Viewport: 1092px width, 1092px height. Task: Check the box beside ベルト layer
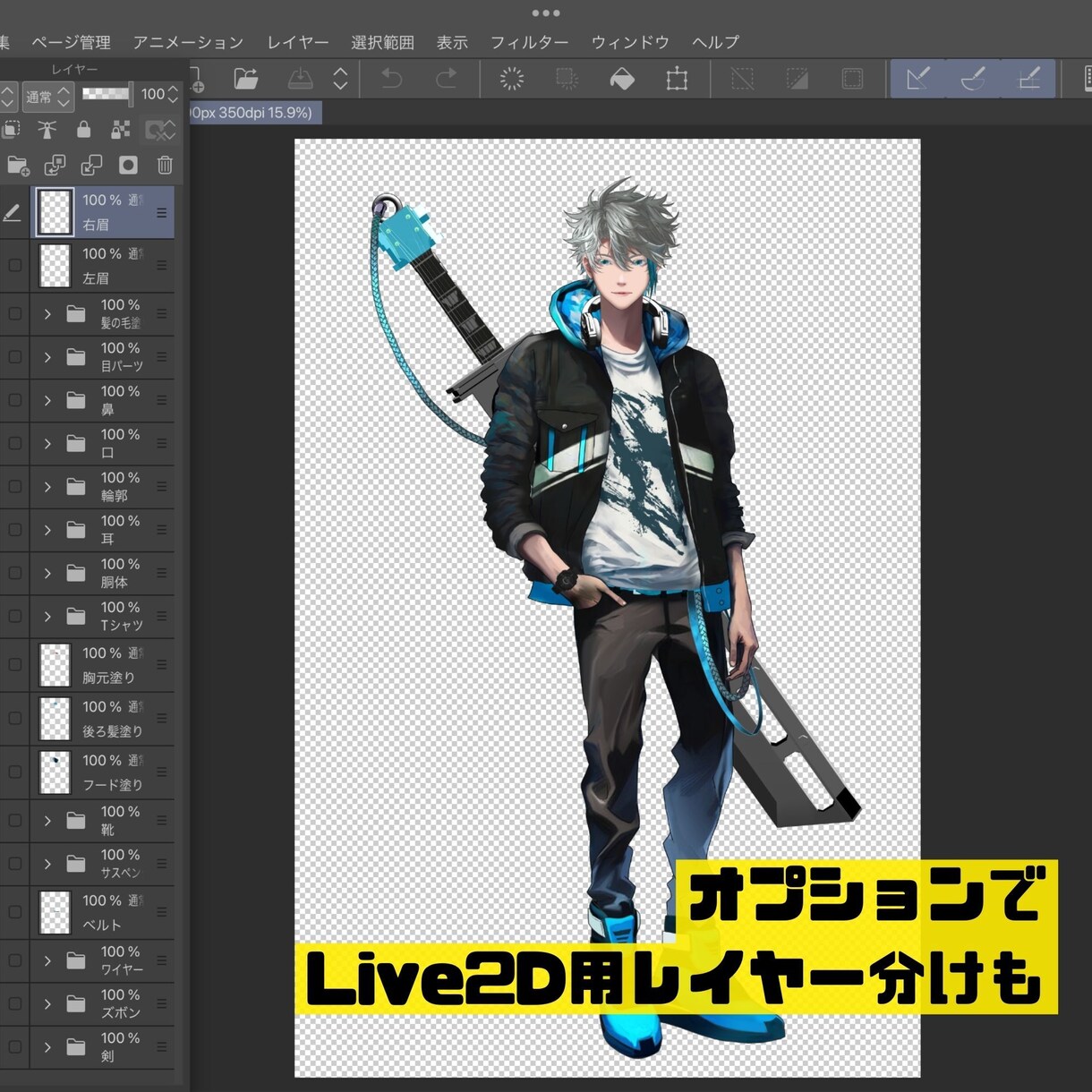tap(14, 912)
